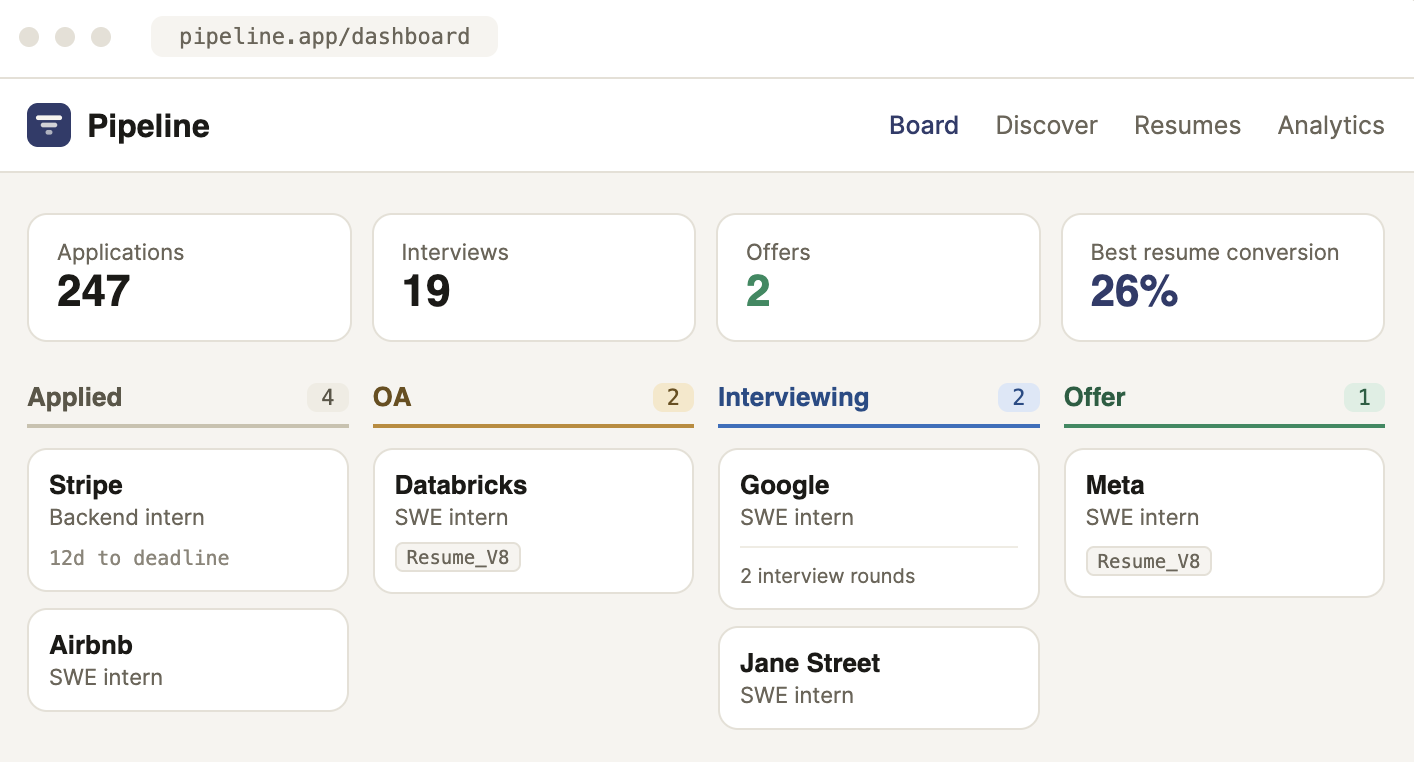
Task: Open the Analytics tab
Action: point(1331,125)
